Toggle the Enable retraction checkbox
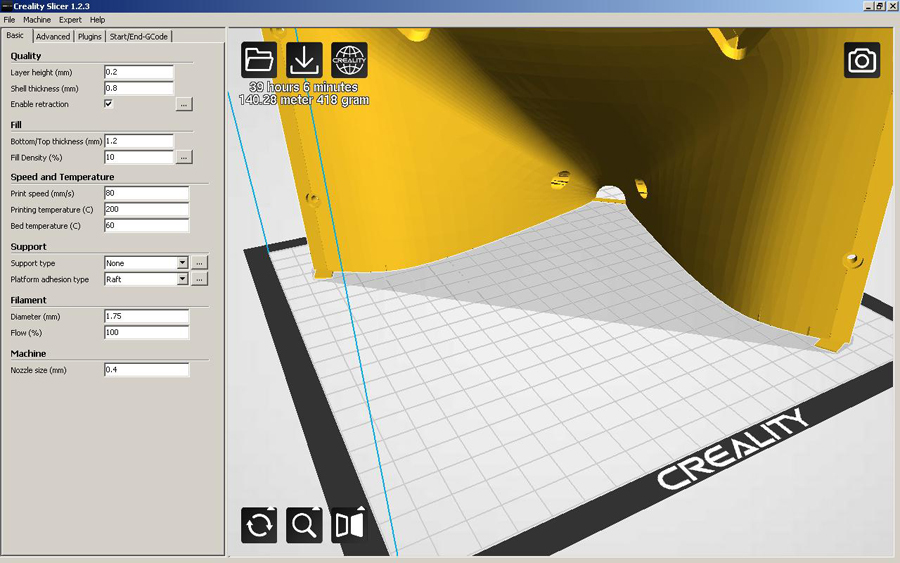The height and width of the screenshot is (563, 900). coord(108,104)
